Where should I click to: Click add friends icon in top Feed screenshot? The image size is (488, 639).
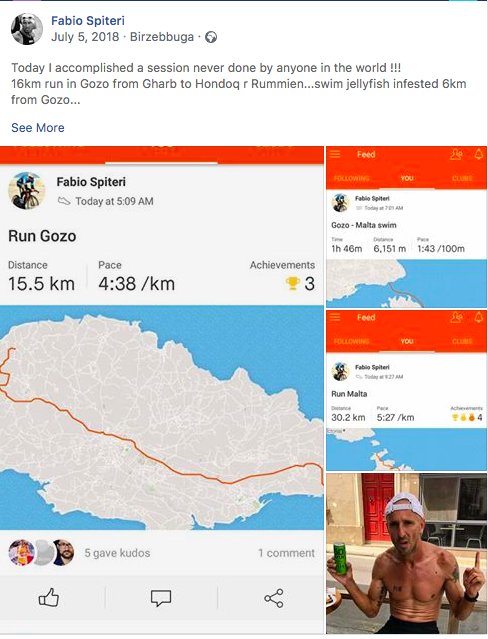pos(456,154)
